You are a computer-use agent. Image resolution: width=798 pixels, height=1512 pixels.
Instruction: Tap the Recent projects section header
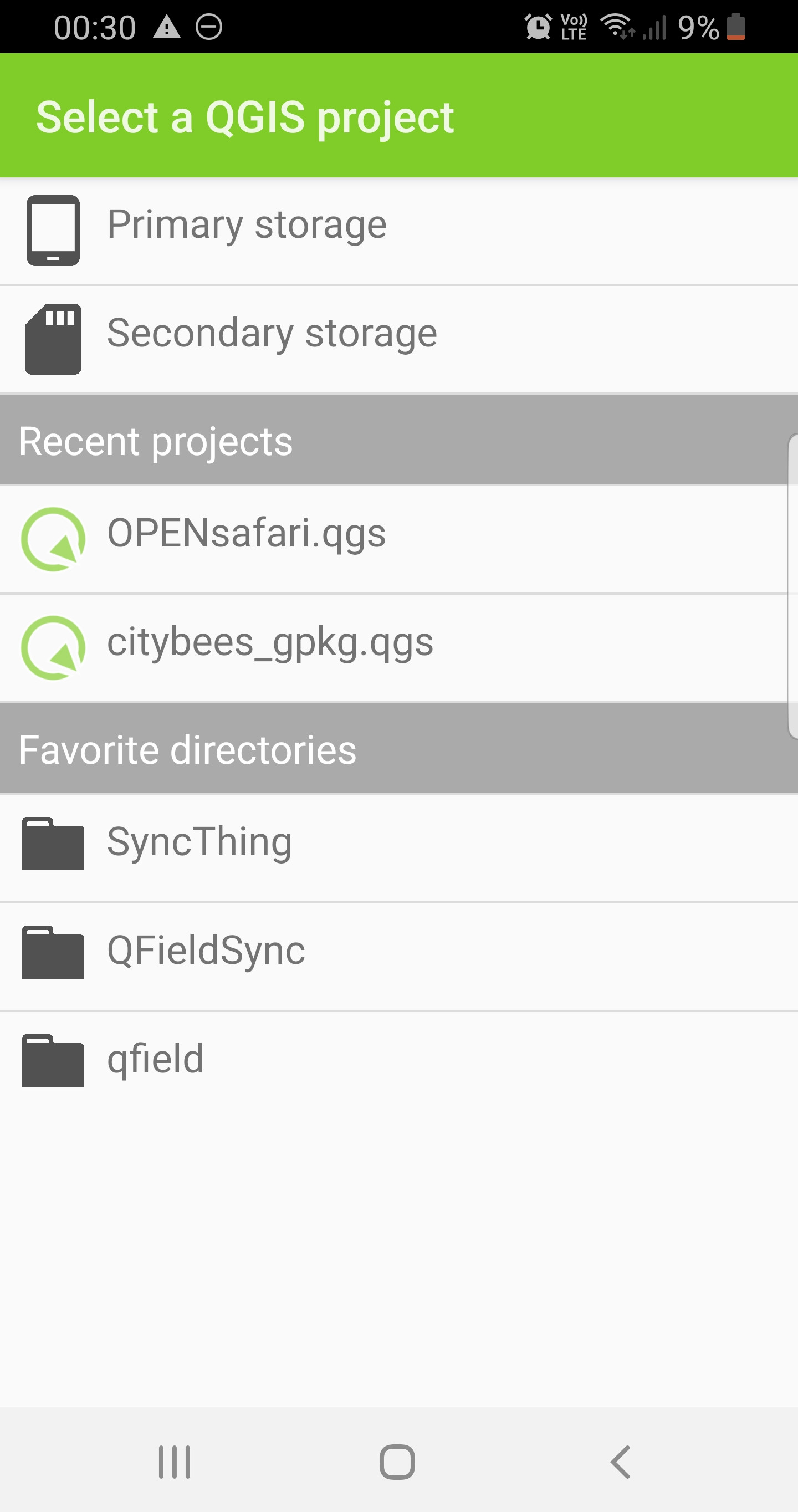coord(156,441)
